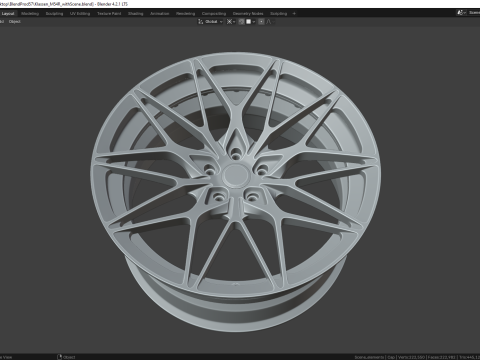
Task: Open the transform pivot point dropdown
Action: [231, 22]
